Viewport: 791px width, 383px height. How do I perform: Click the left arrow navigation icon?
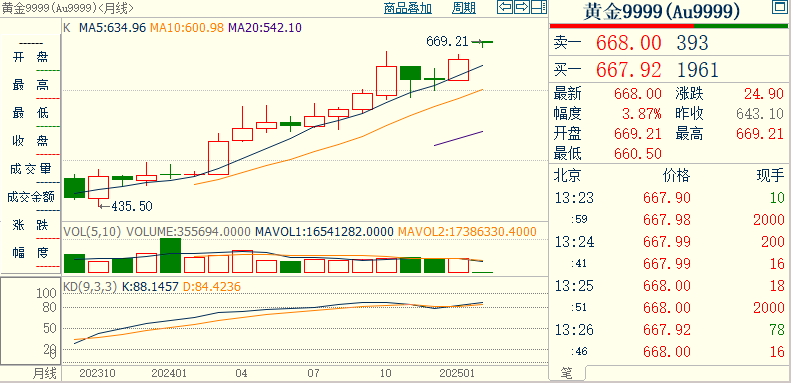tap(505, 7)
